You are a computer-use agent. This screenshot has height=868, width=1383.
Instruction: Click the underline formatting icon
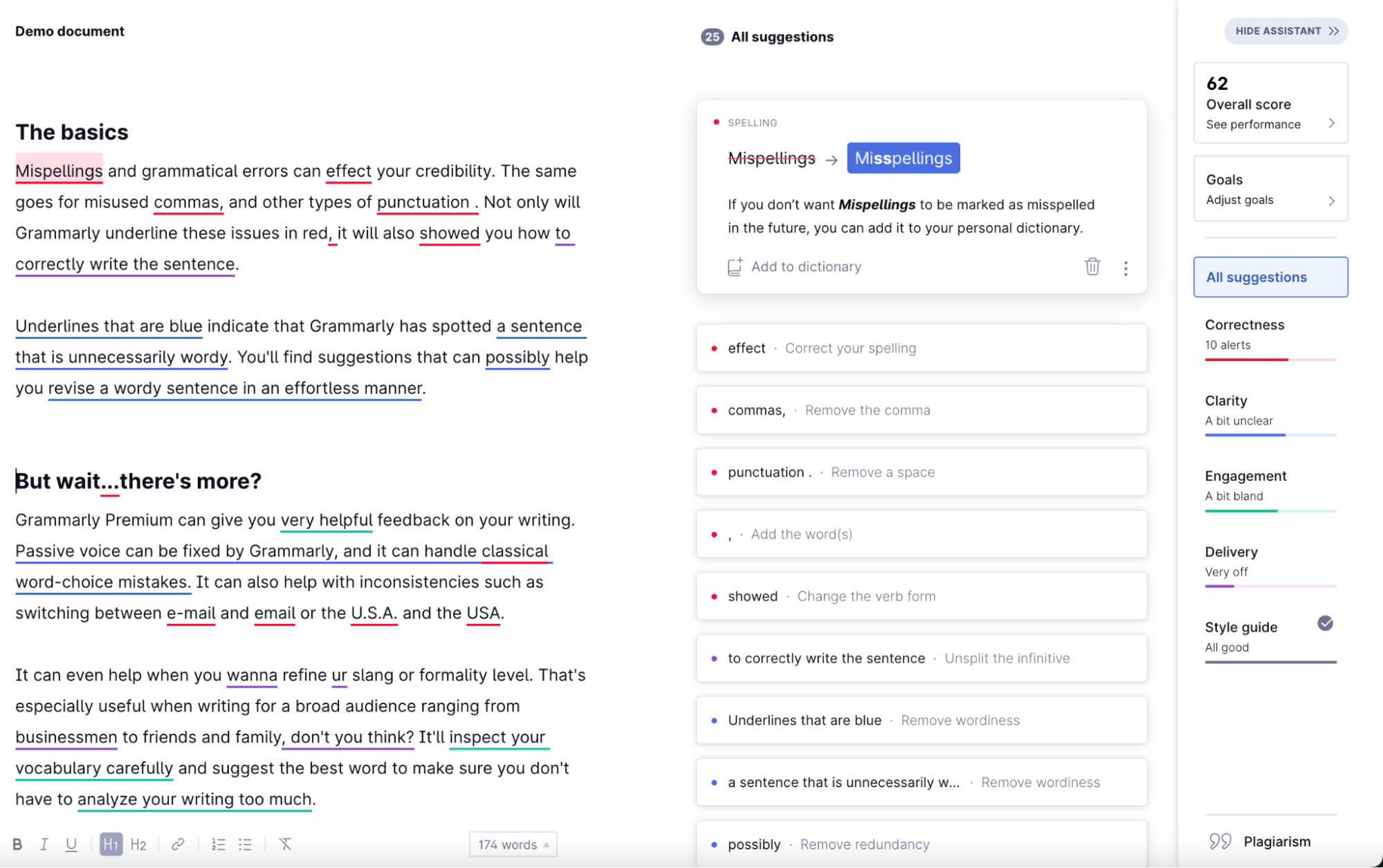coord(70,844)
